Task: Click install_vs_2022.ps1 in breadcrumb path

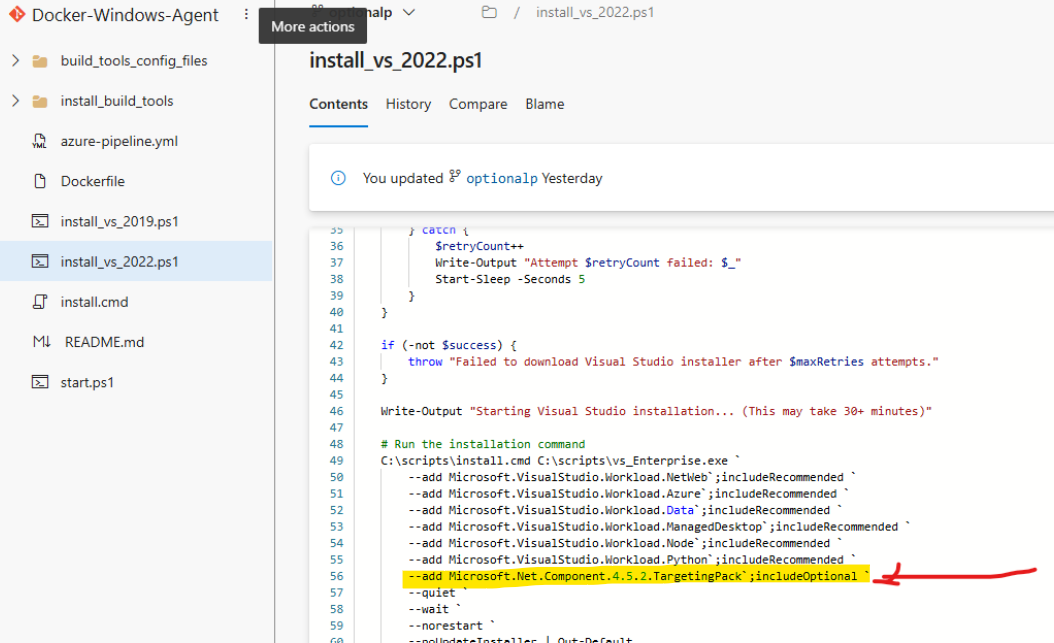Action: 595,12
